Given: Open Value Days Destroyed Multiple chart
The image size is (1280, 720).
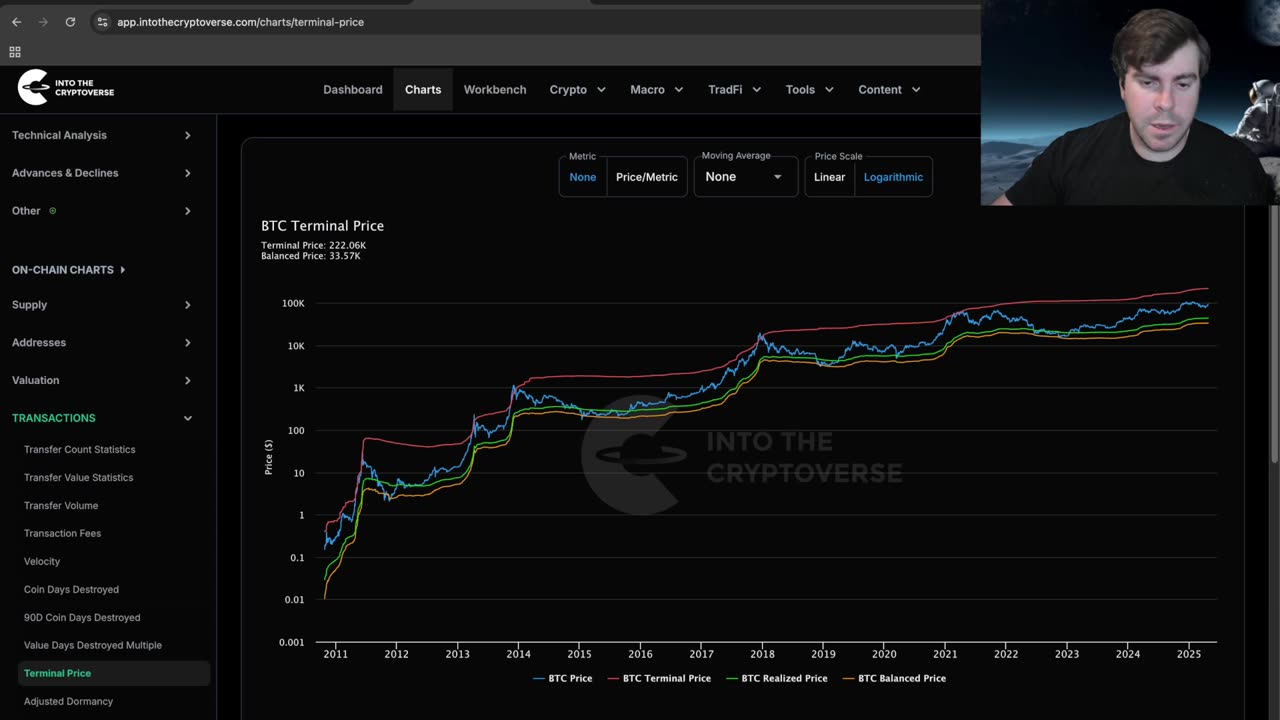Looking at the screenshot, I should 93,646.
